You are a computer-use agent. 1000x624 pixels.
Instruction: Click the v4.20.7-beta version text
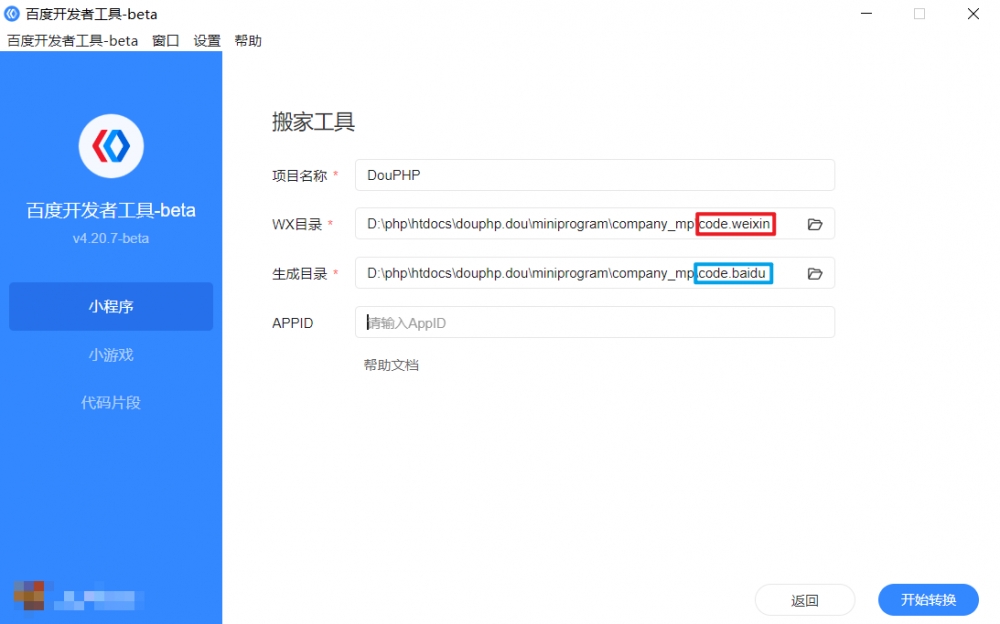click(x=111, y=238)
